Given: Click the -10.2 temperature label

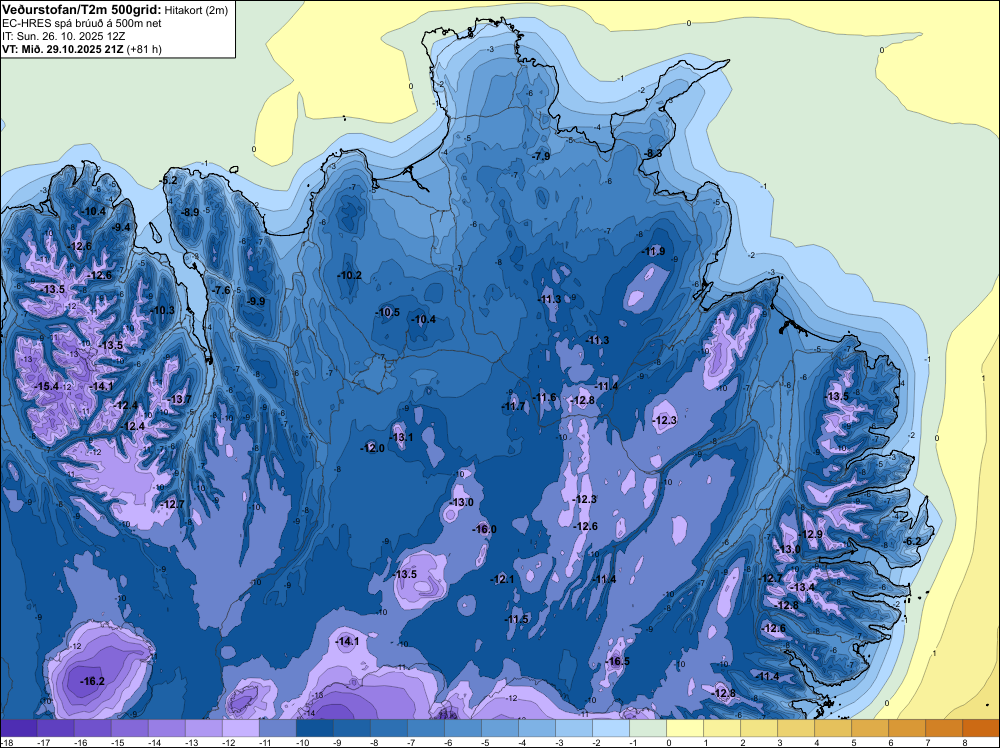Looking at the screenshot, I should 349,275.
